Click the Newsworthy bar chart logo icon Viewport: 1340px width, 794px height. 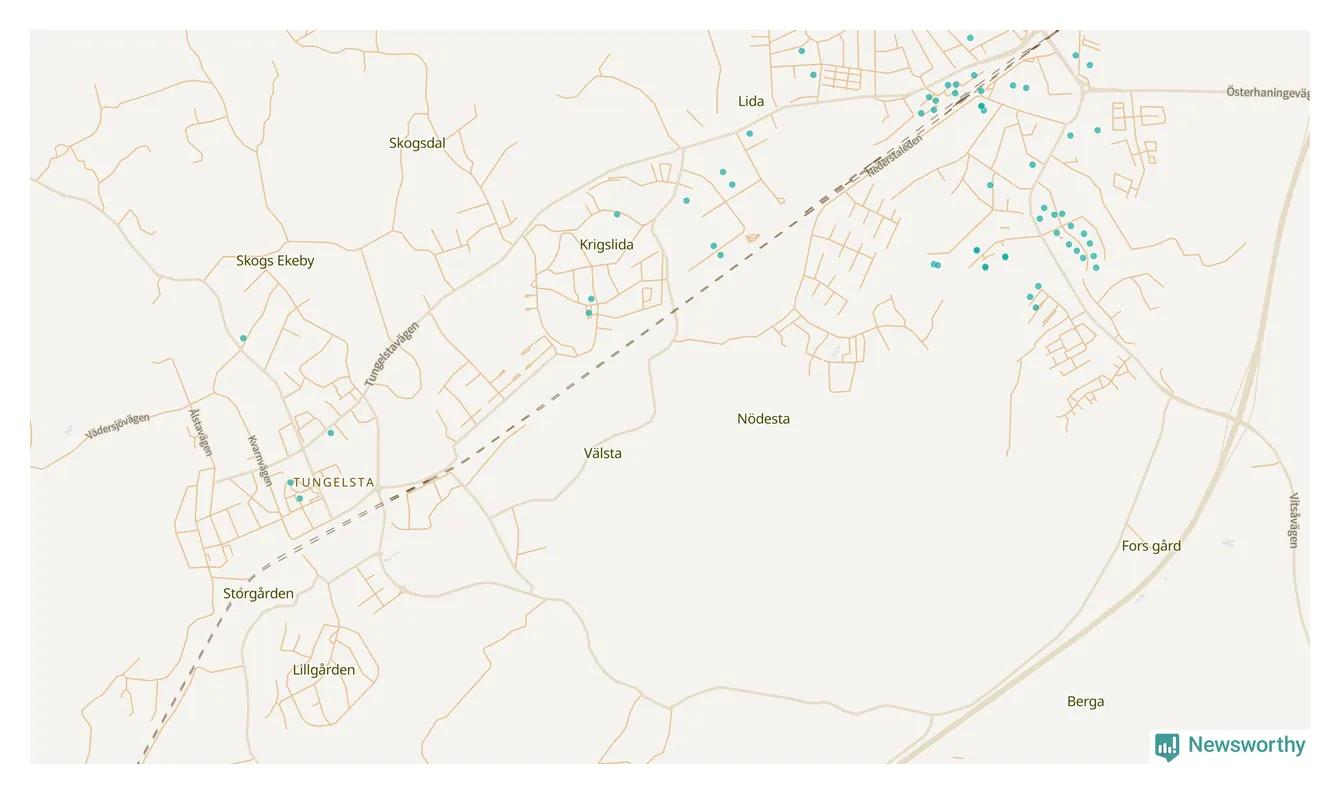[1167, 746]
